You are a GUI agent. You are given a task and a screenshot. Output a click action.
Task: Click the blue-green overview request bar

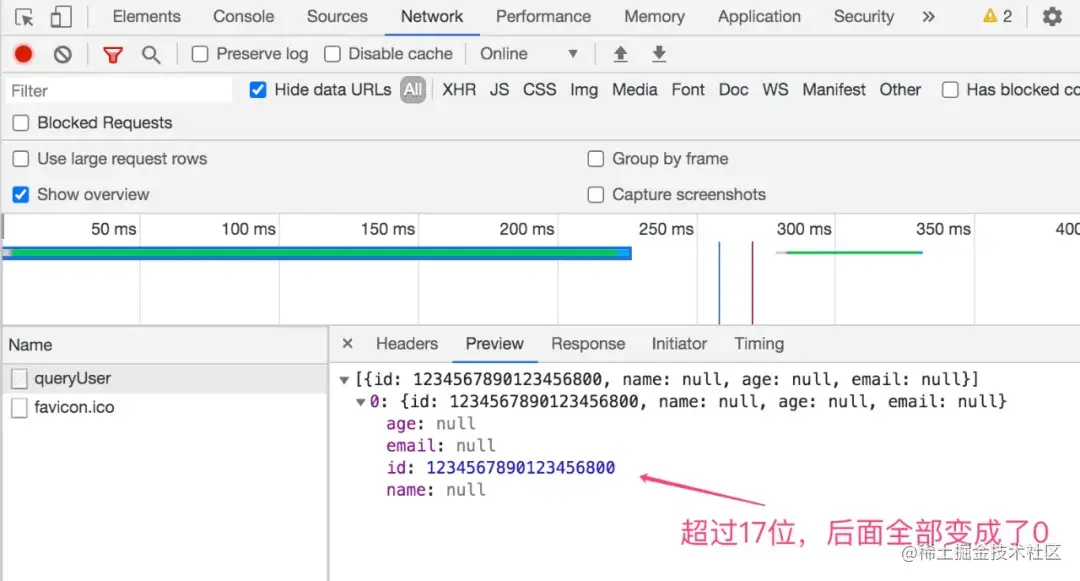[x=317, y=253]
